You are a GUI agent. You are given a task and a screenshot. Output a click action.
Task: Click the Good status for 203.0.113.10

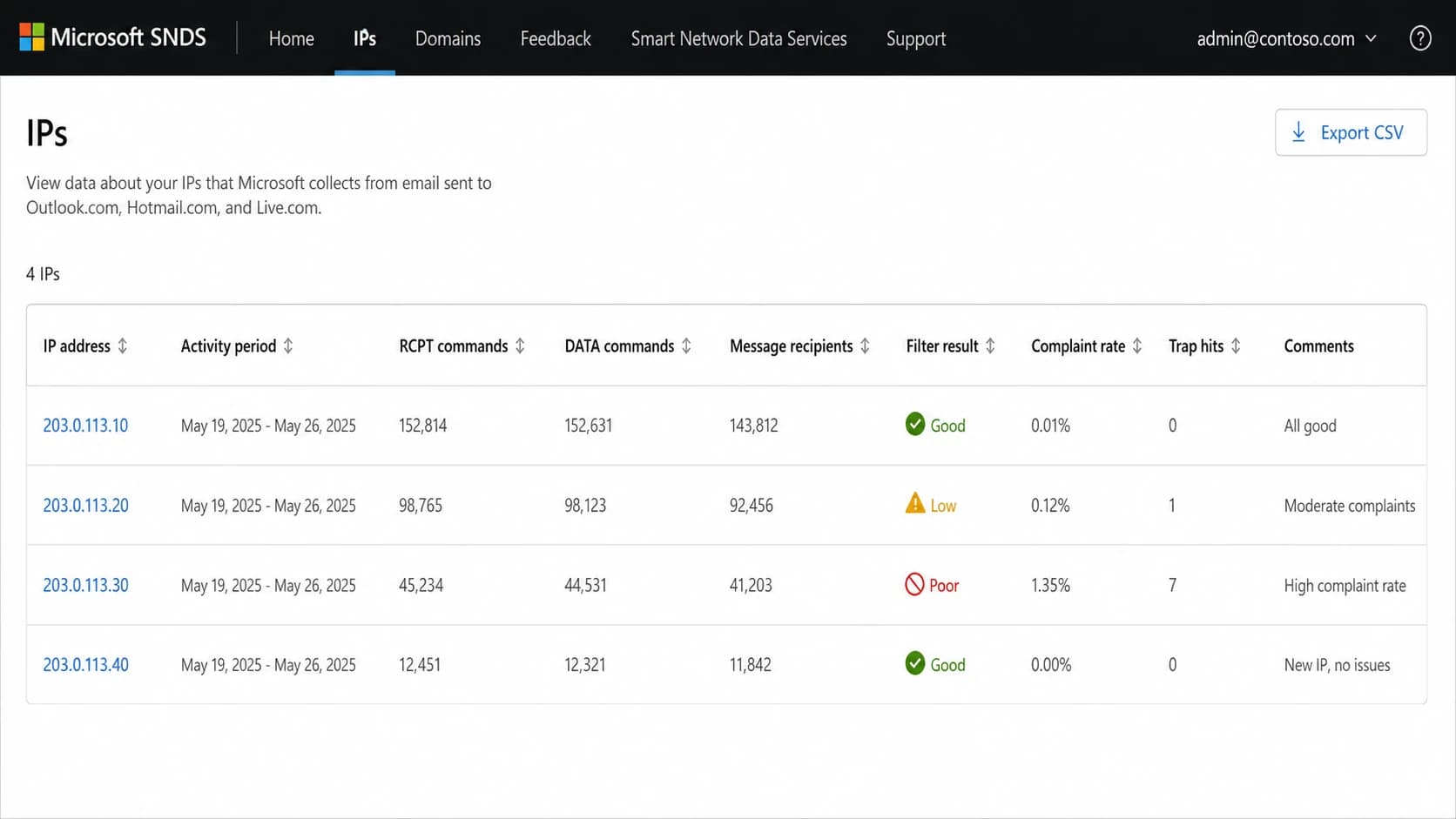947,426
